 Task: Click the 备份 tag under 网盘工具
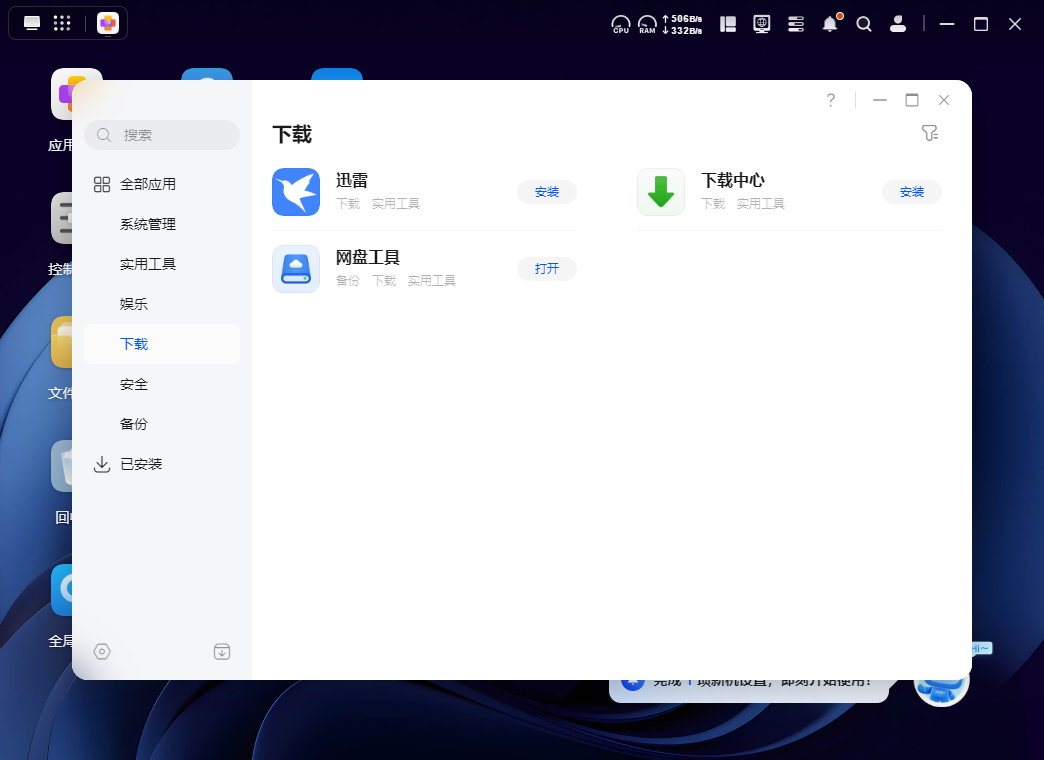(348, 281)
